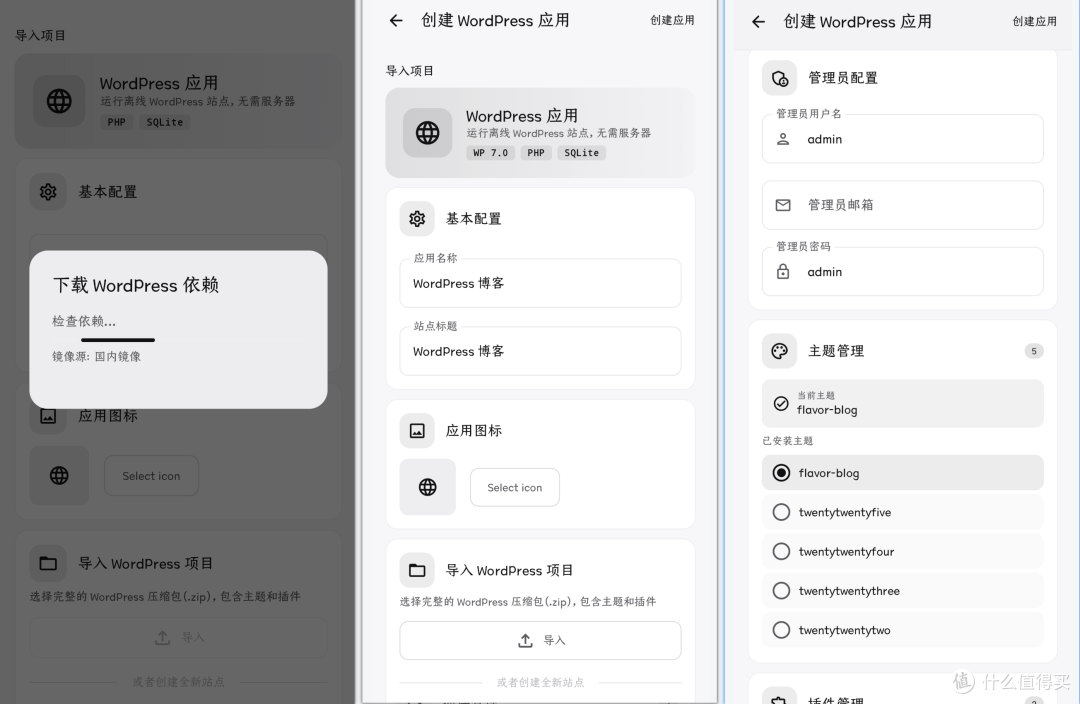Click globe icon on left panel's WordPress 应用 card
Screen dimensions: 1080x704
59,101
